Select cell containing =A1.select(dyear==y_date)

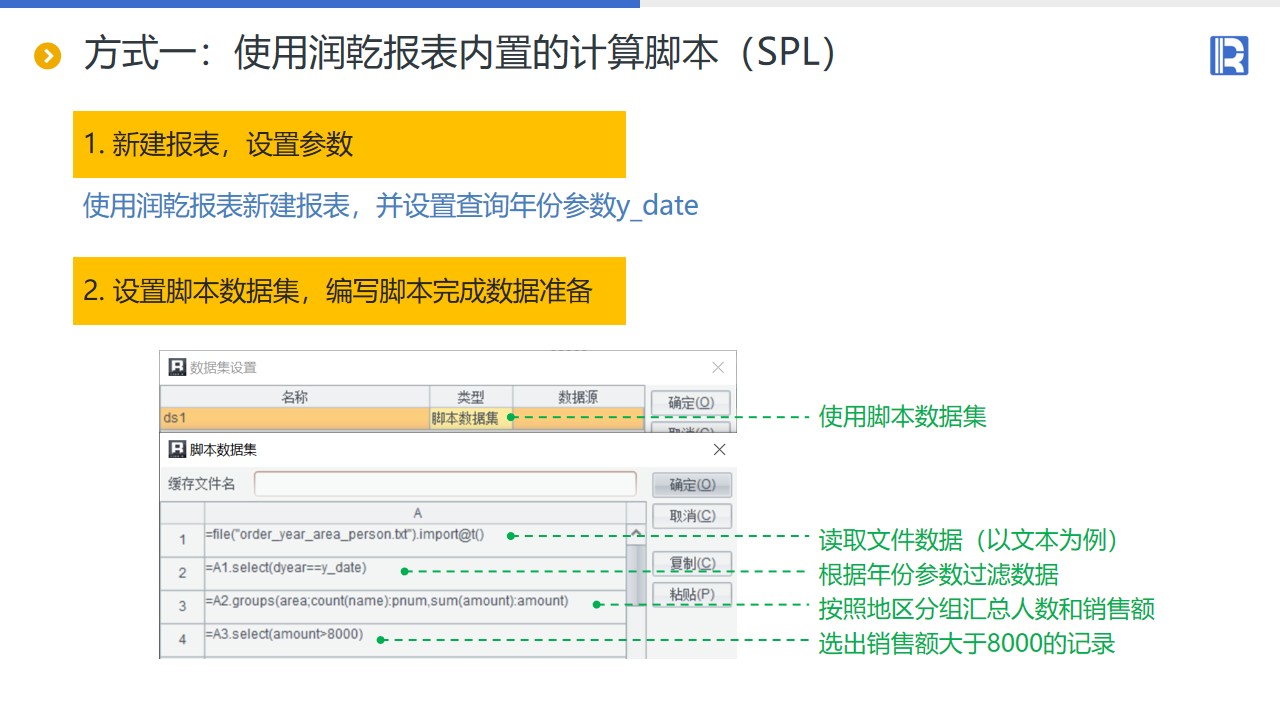(x=415, y=573)
